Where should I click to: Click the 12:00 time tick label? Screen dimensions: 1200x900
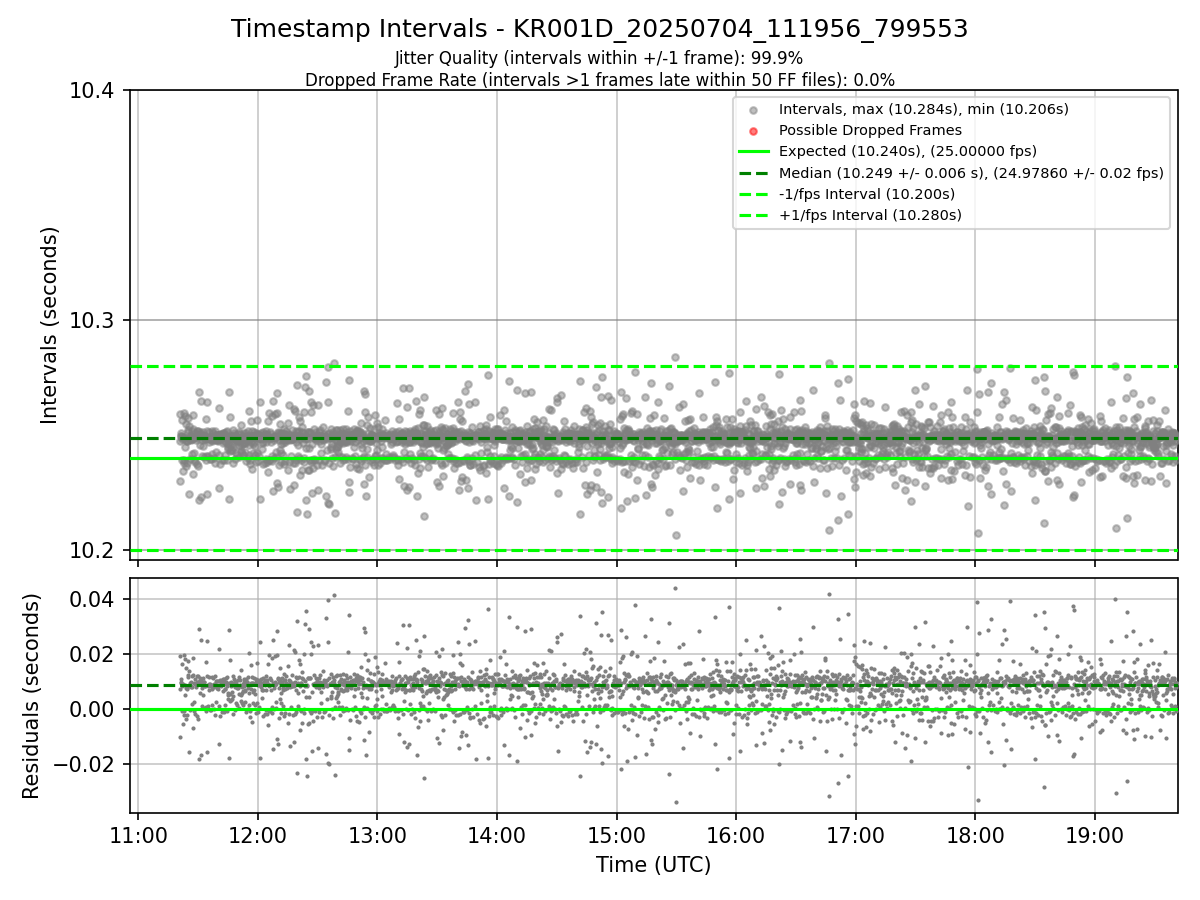[258, 834]
